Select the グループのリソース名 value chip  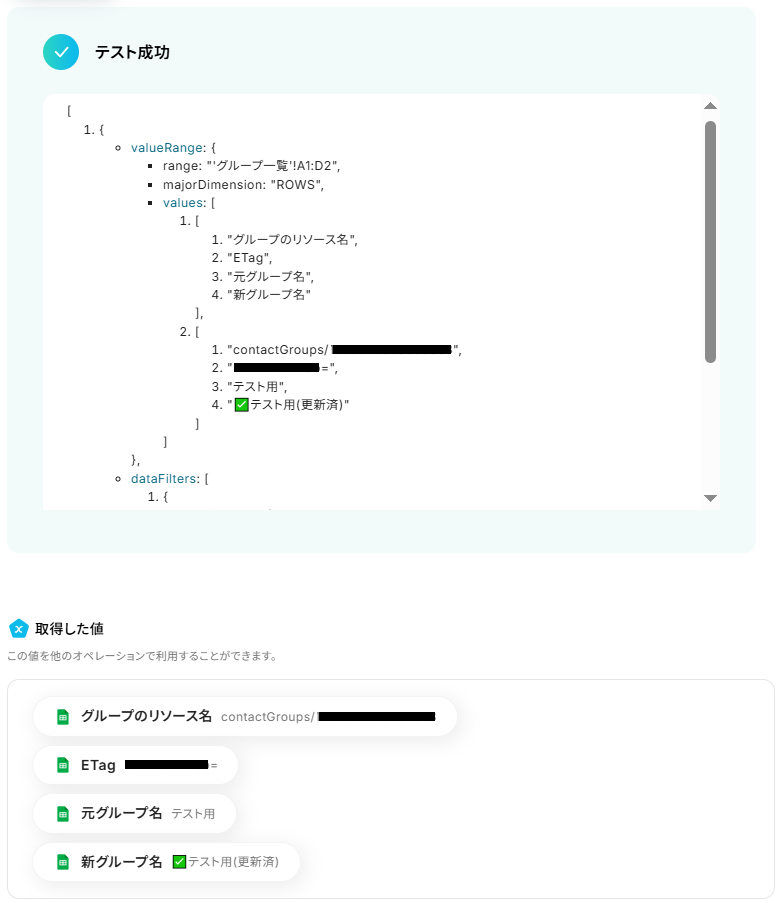click(x=245, y=716)
